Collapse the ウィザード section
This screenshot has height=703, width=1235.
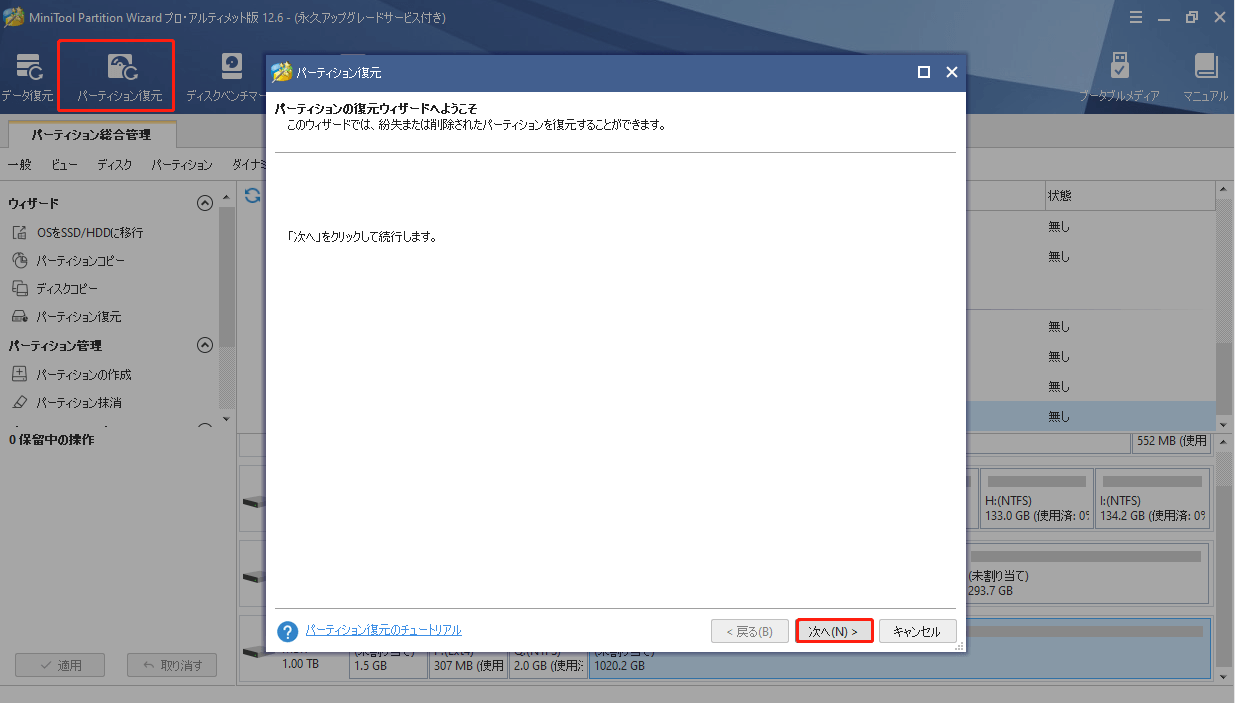click(205, 201)
